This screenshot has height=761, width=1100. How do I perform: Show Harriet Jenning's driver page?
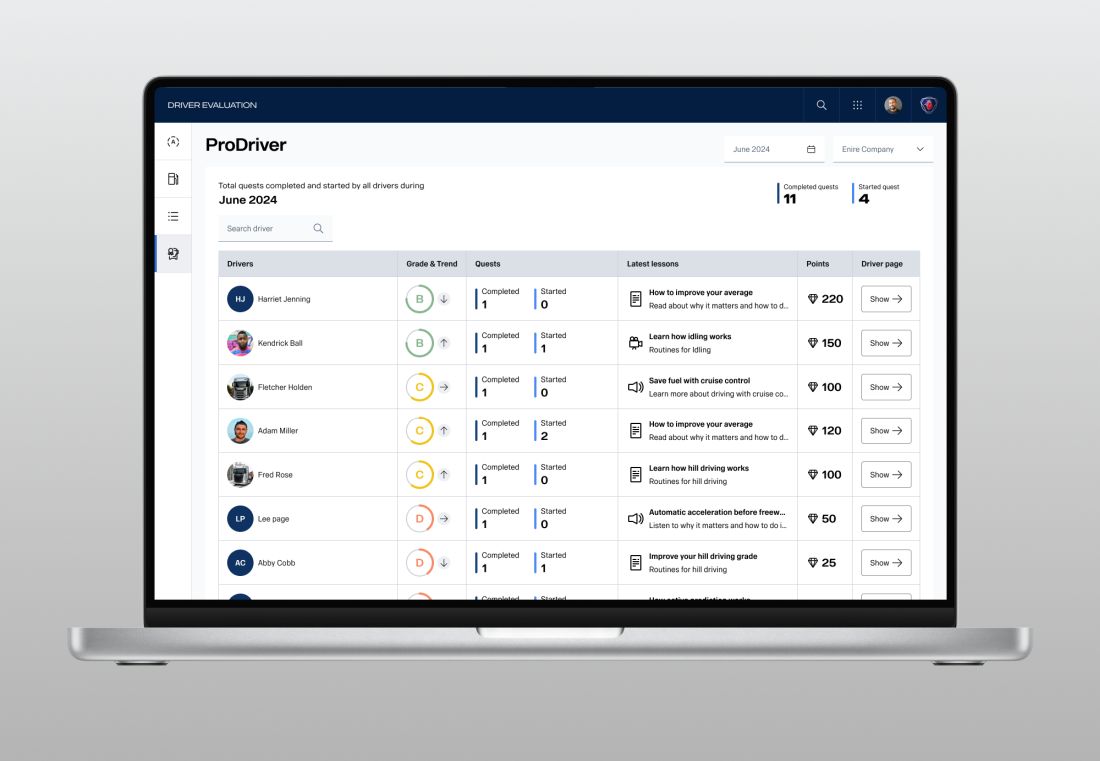(886, 299)
